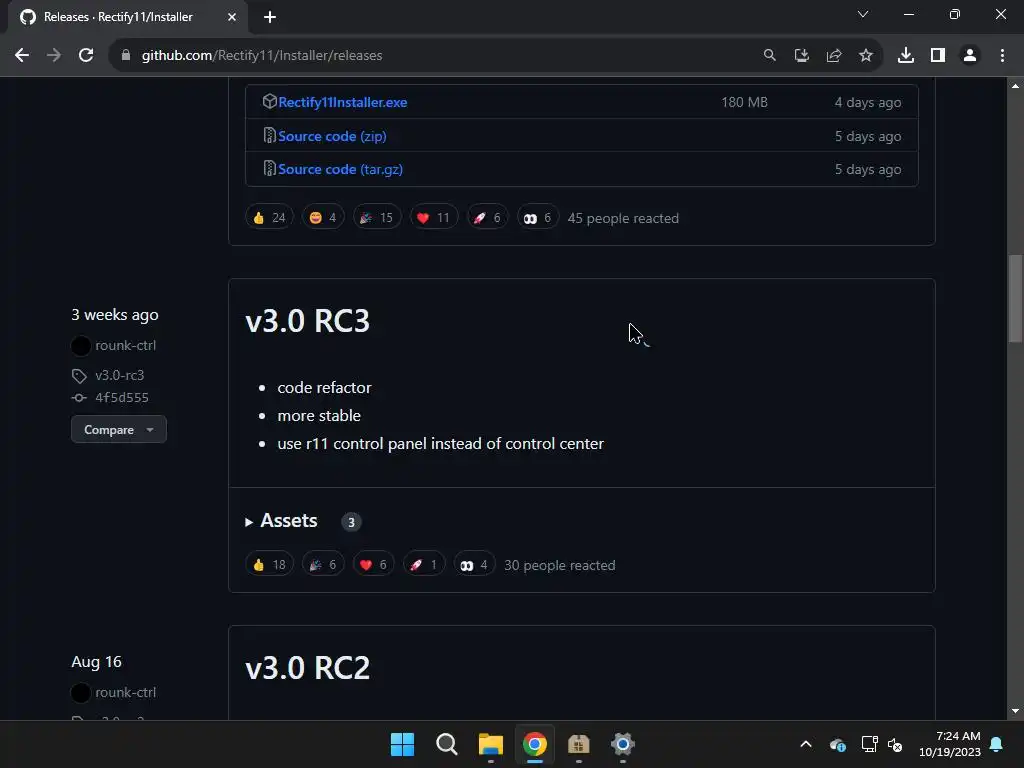Toggle eyes reaction showing 4 on RC3
The width and height of the screenshot is (1024, 768).
[x=474, y=564]
